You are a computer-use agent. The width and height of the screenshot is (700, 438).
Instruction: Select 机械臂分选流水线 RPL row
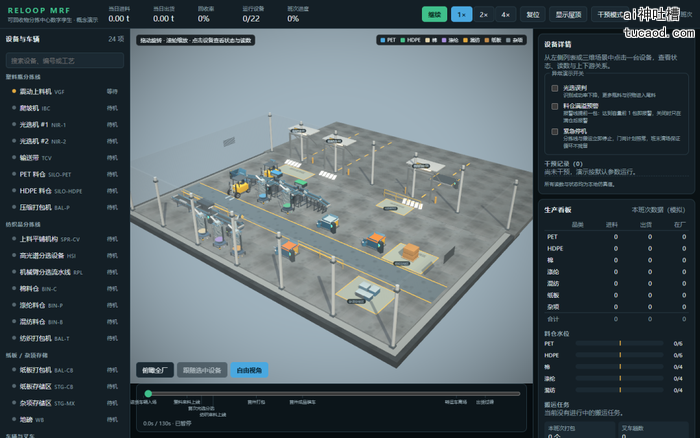pyautogui.click(x=64, y=272)
